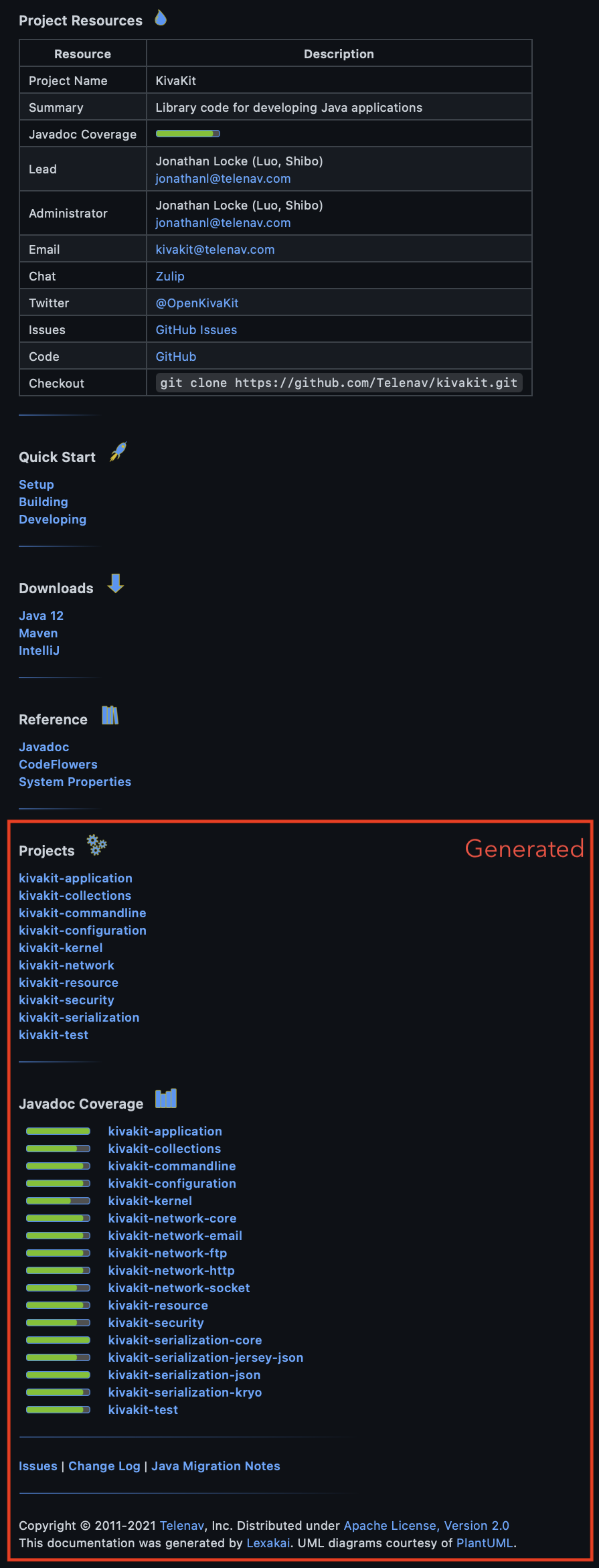Open the Java 12 download link

[41, 615]
